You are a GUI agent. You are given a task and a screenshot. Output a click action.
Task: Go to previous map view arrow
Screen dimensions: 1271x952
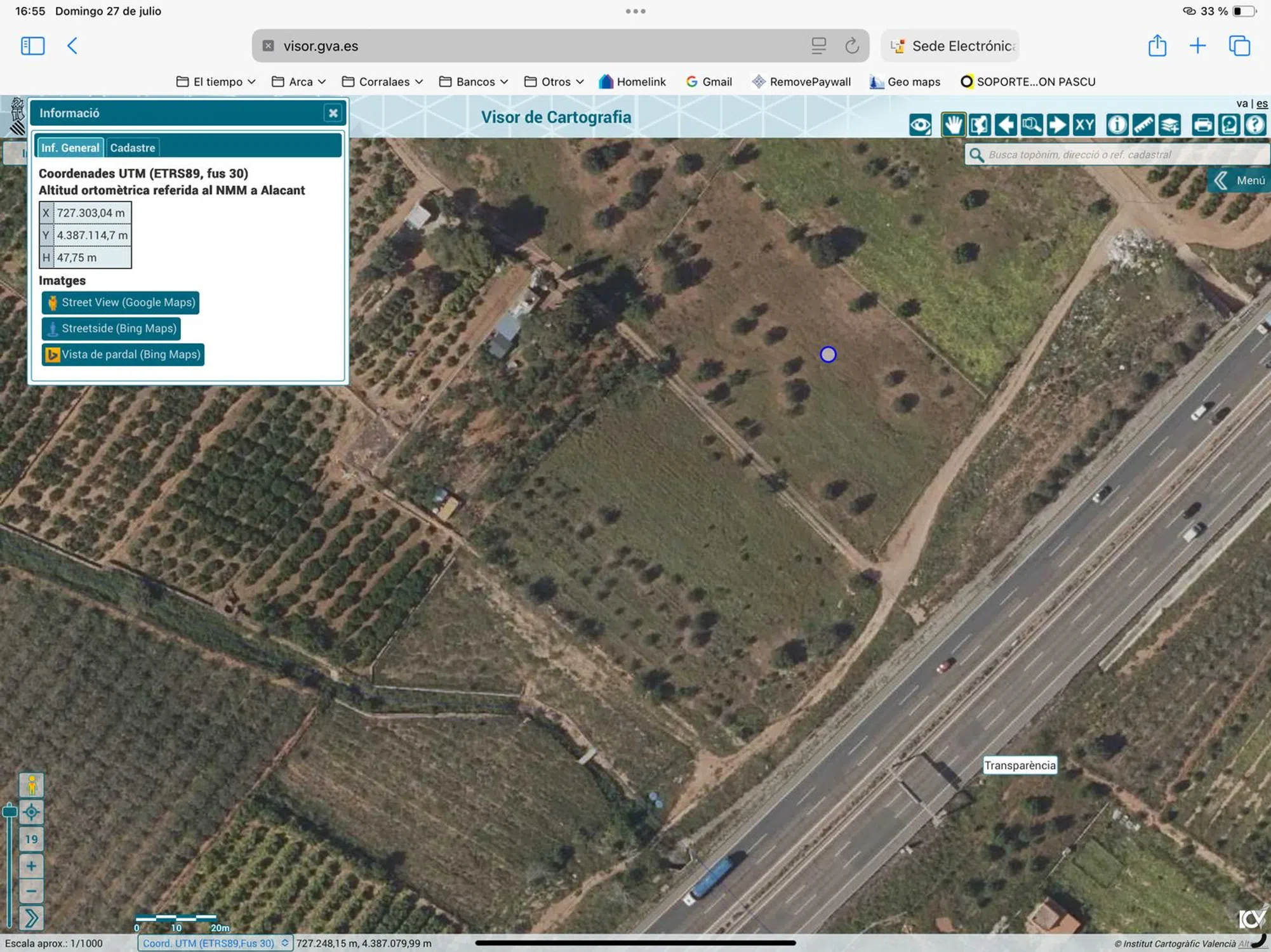click(x=1005, y=125)
